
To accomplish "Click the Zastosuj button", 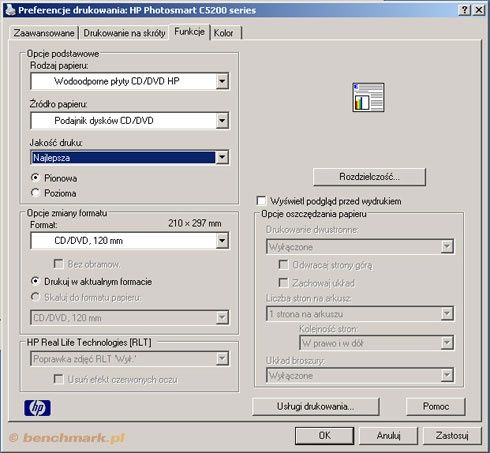I will click(452, 436).
